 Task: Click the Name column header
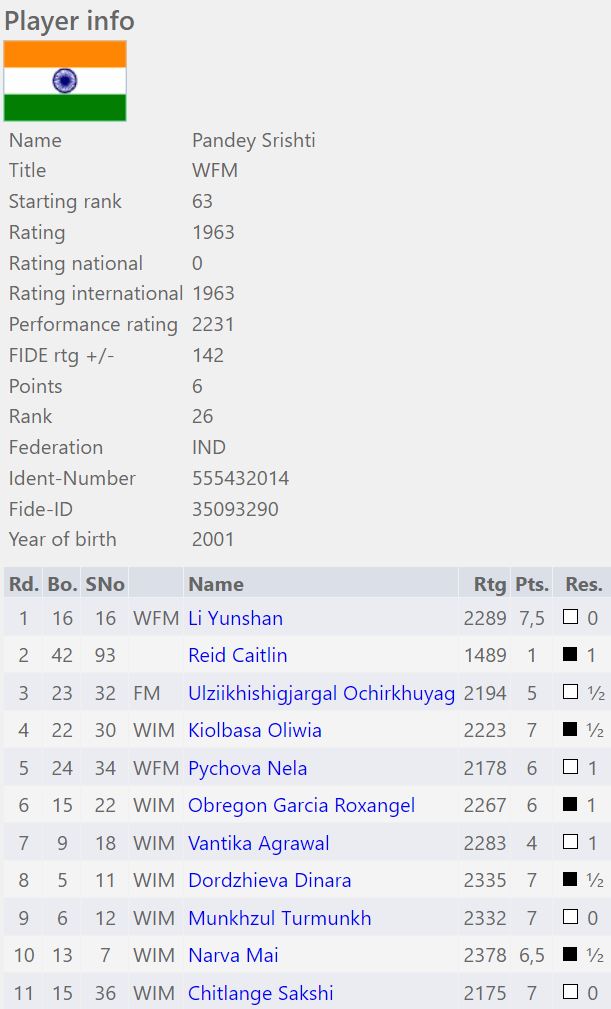pos(216,584)
